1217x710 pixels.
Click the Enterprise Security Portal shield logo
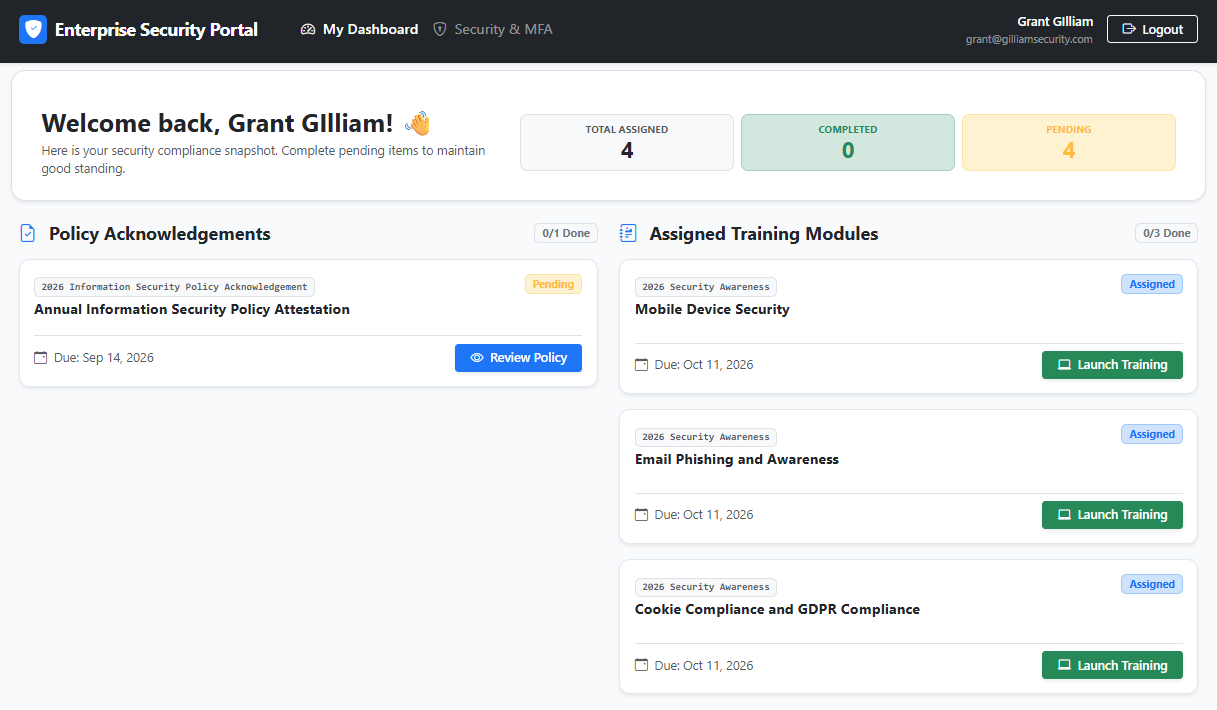[33, 29]
